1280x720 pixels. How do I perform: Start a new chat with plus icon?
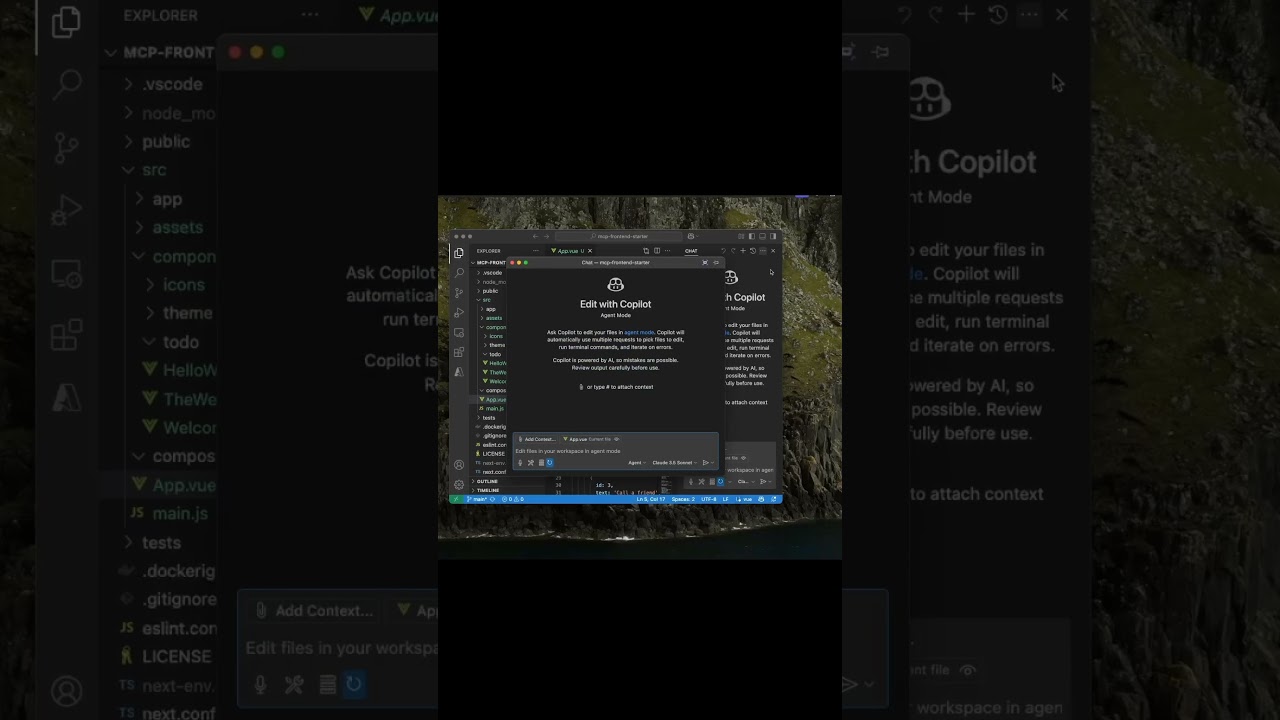click(x=743, y=251)
